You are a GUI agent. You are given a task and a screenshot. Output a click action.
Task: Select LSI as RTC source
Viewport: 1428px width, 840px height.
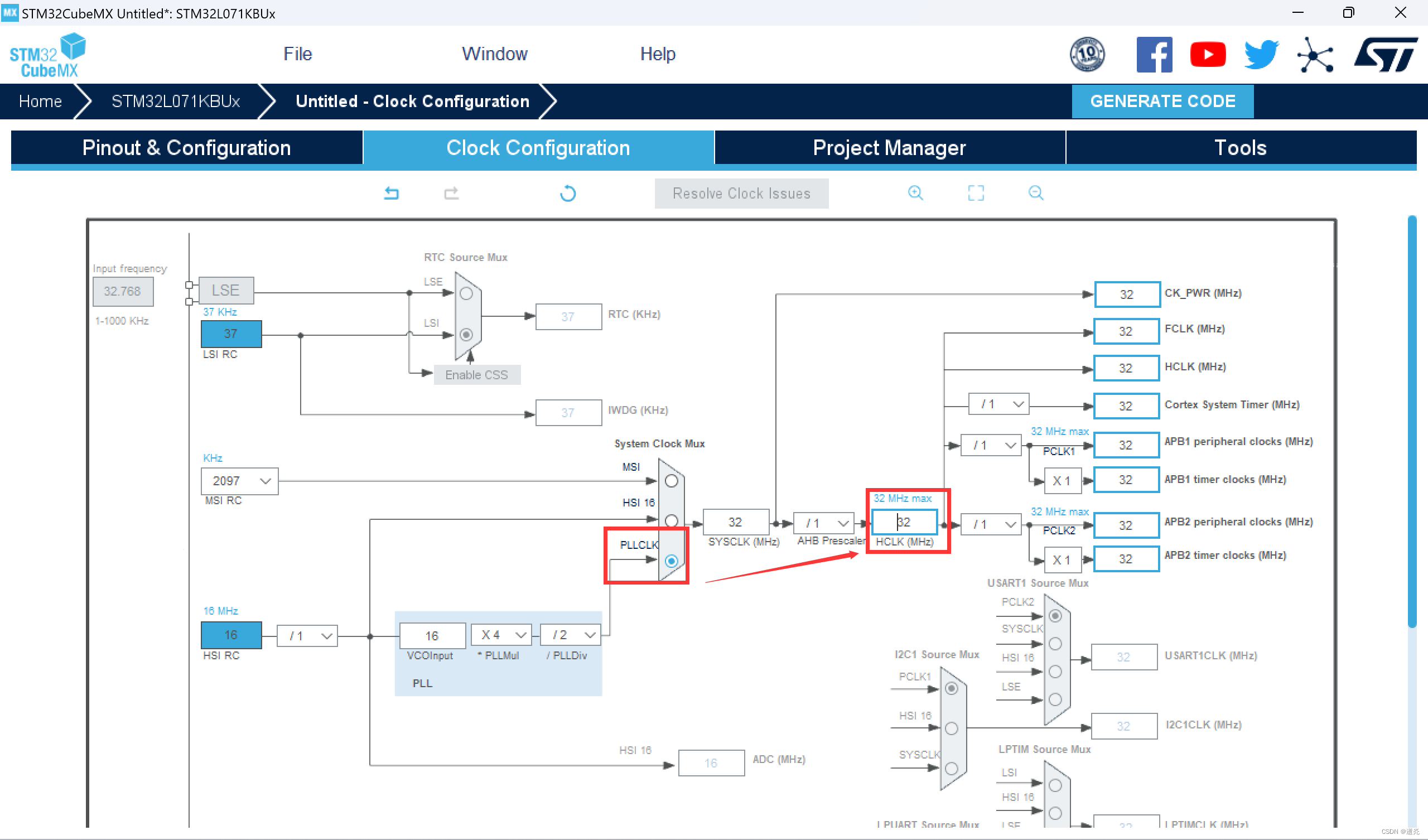(x=466, y=335)
